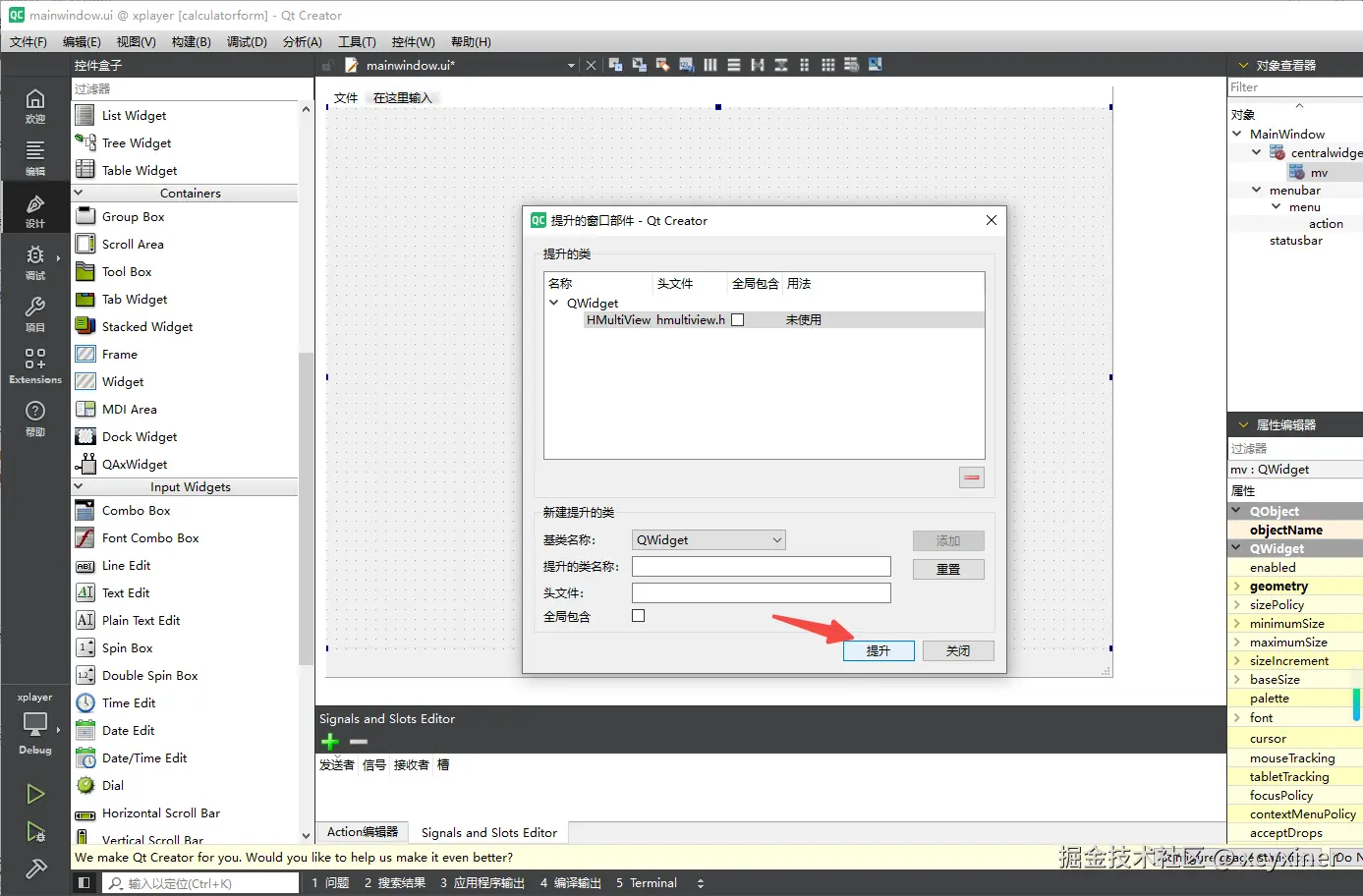1363x896 pixels.
Task: Collapse the MainWindow object tree node
Action: [x=1237, y=135]
